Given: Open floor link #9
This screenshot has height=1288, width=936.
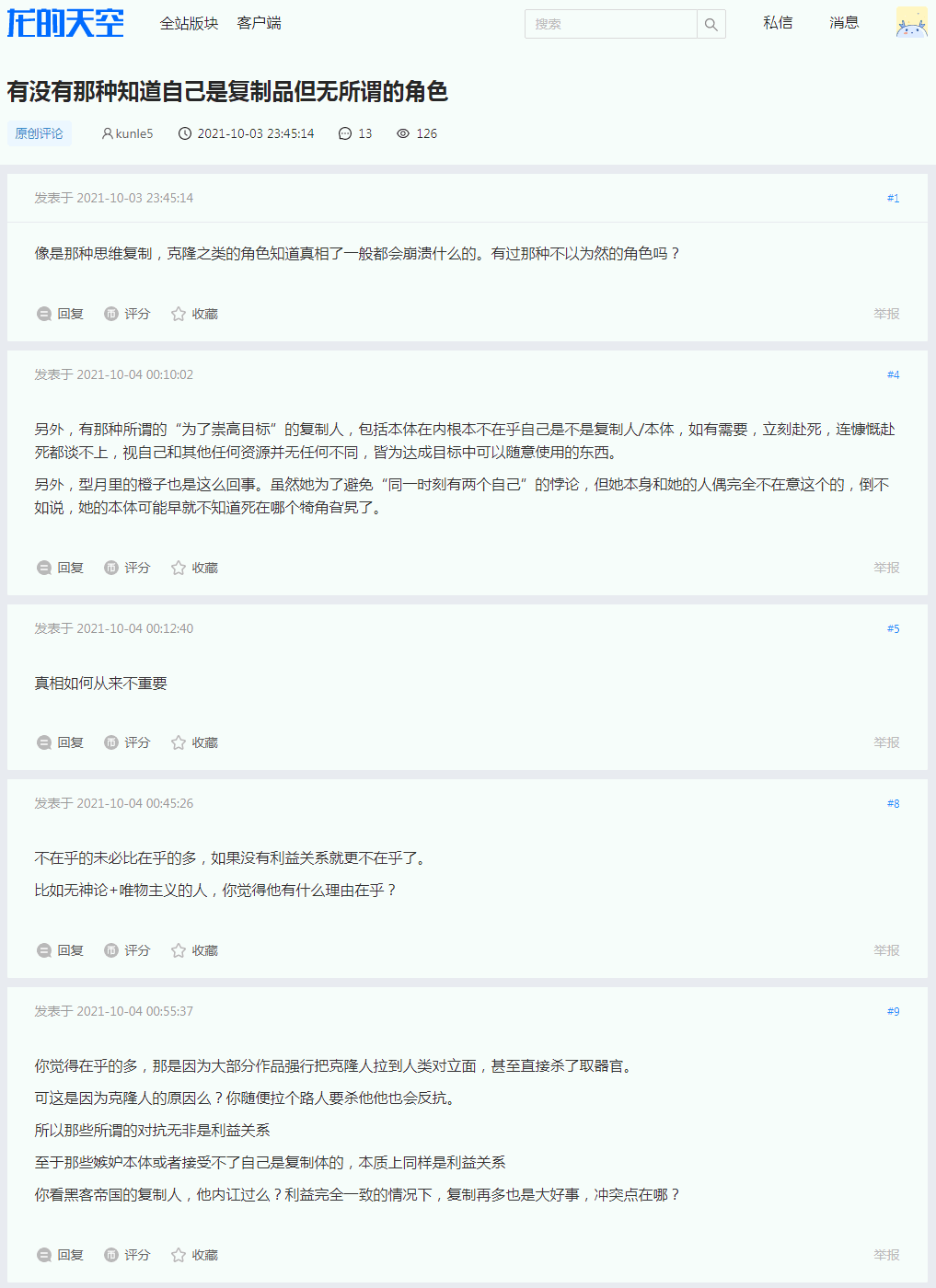Looking at the screenshot, I should 893,1011.
